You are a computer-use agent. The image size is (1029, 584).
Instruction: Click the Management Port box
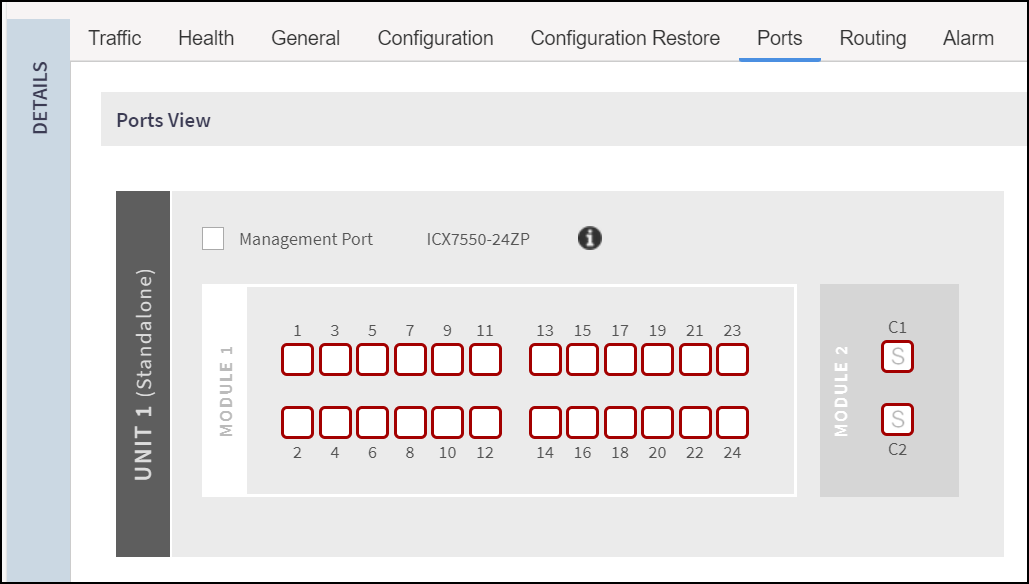(213, 239)
